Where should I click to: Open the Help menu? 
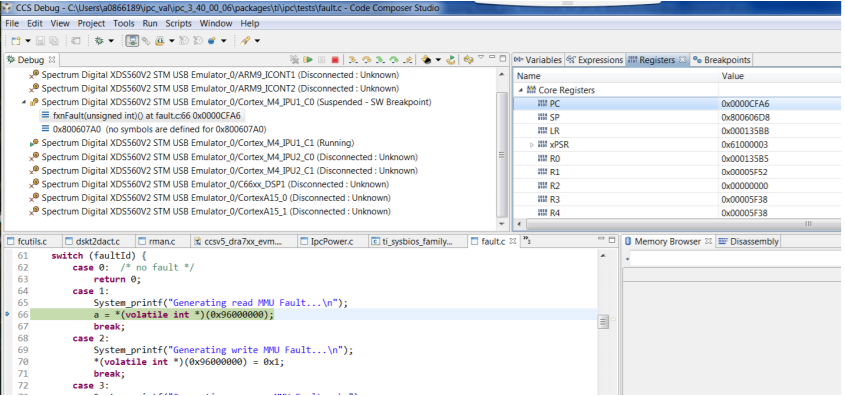pyautogui.click(x=250, y=24)
